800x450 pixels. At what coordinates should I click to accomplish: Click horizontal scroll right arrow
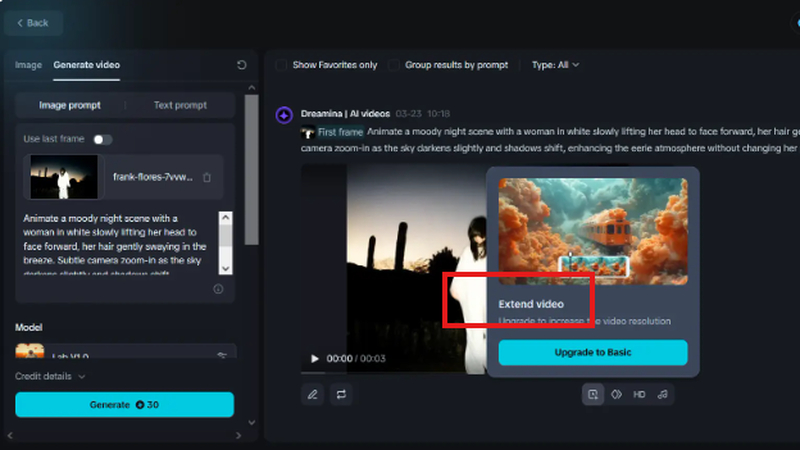click(238, 435)
